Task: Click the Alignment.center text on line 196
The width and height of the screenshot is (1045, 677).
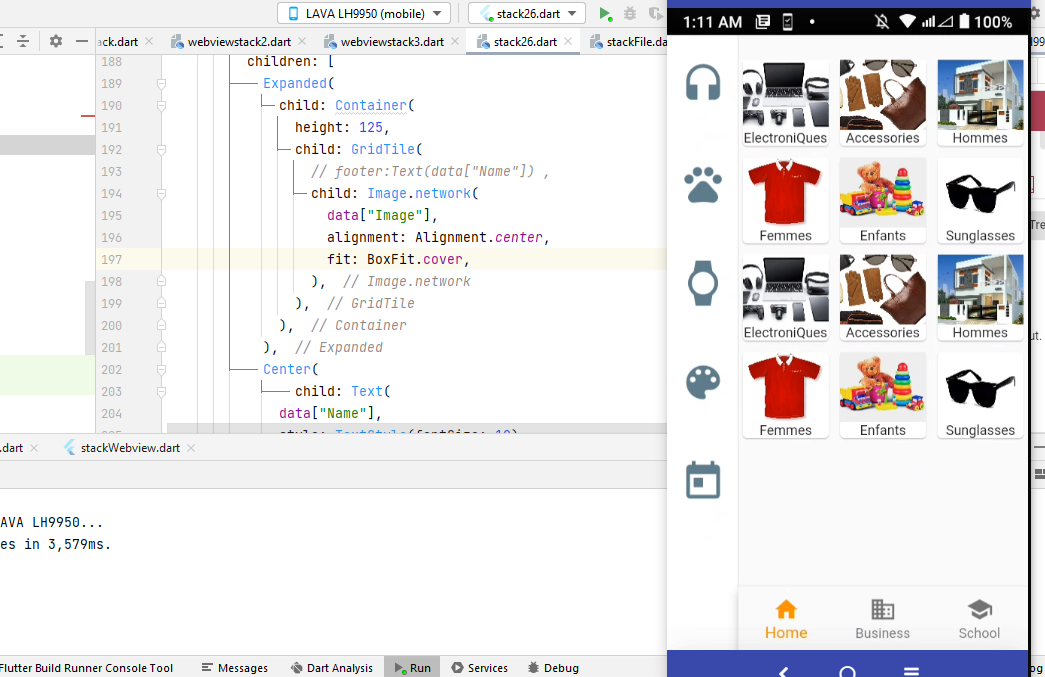Action: point(479,237)
